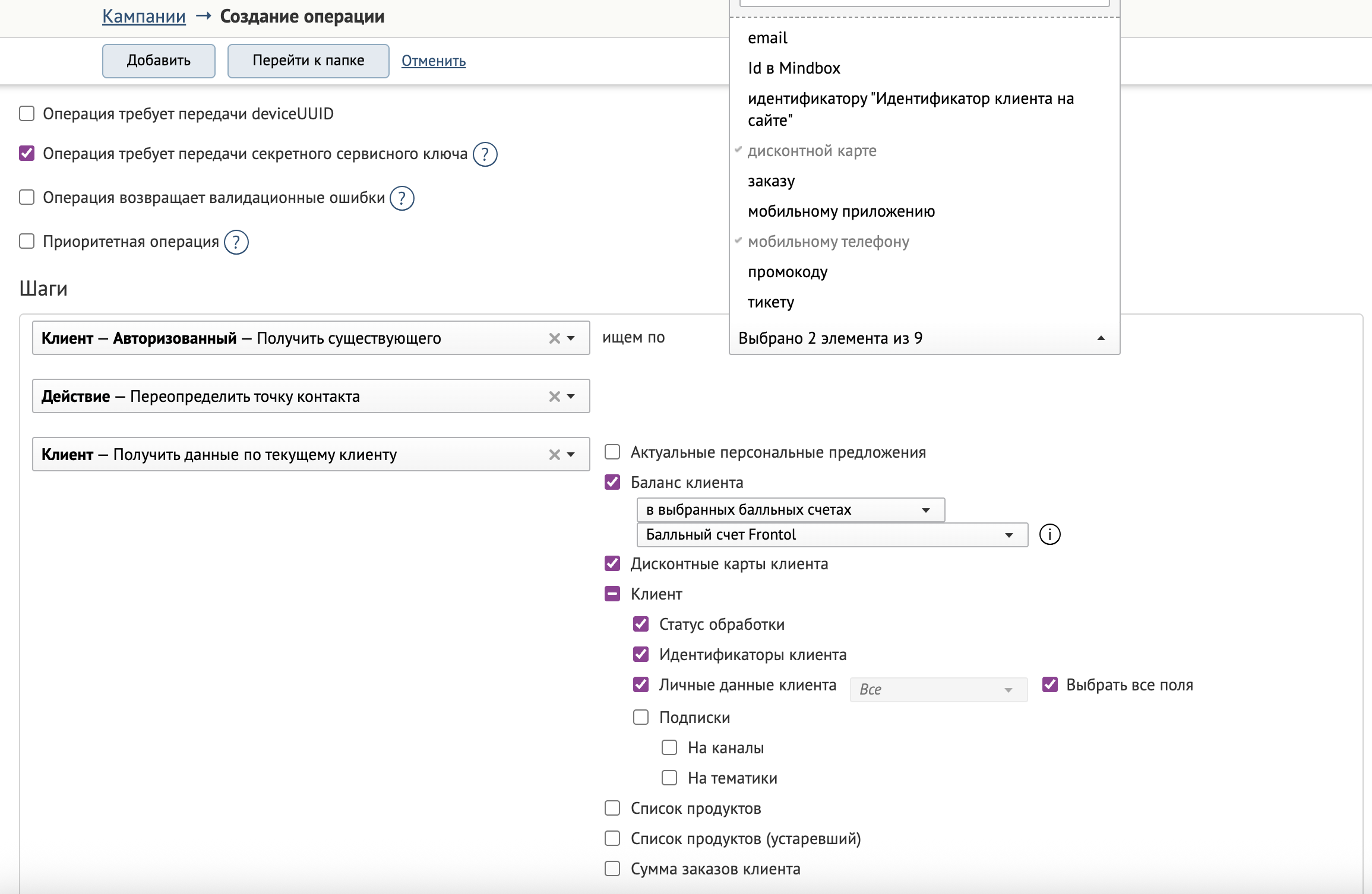Enable Операция требует передачи deviceUUID checkbox
The height and width of the screenshot is (894, 1372).
click(27, 113)
